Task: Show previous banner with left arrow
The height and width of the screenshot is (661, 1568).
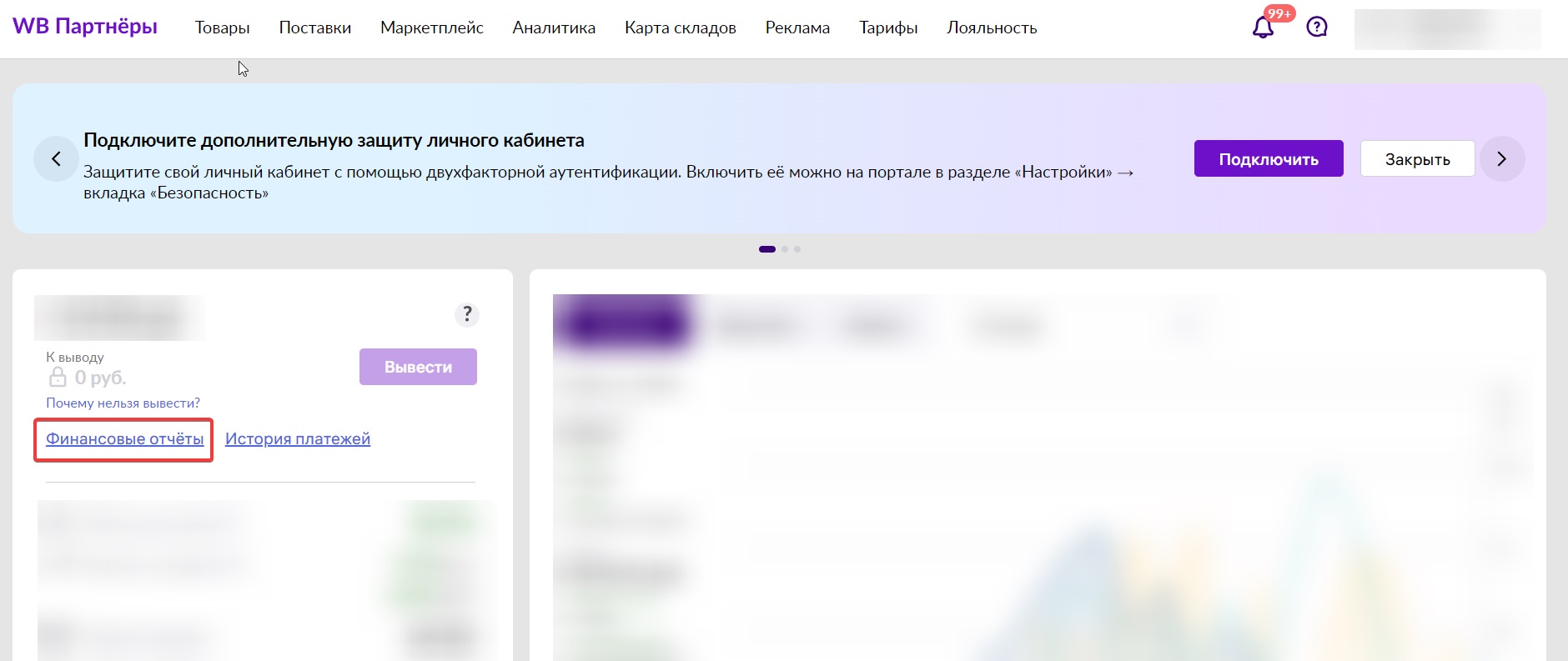Action: point(56,158)
